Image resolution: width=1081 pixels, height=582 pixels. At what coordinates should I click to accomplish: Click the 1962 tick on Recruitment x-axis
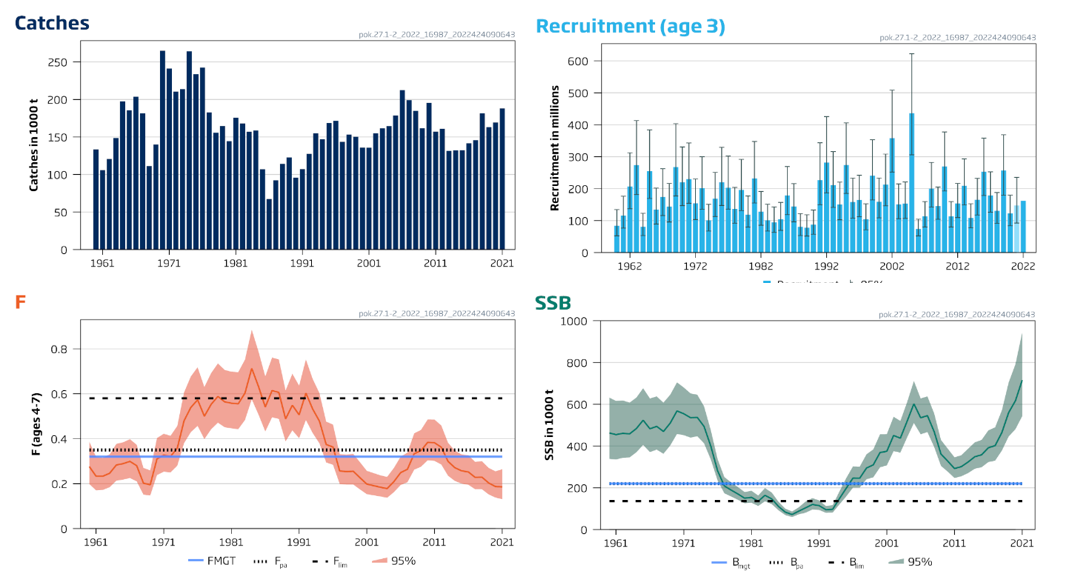click(629, 267)
